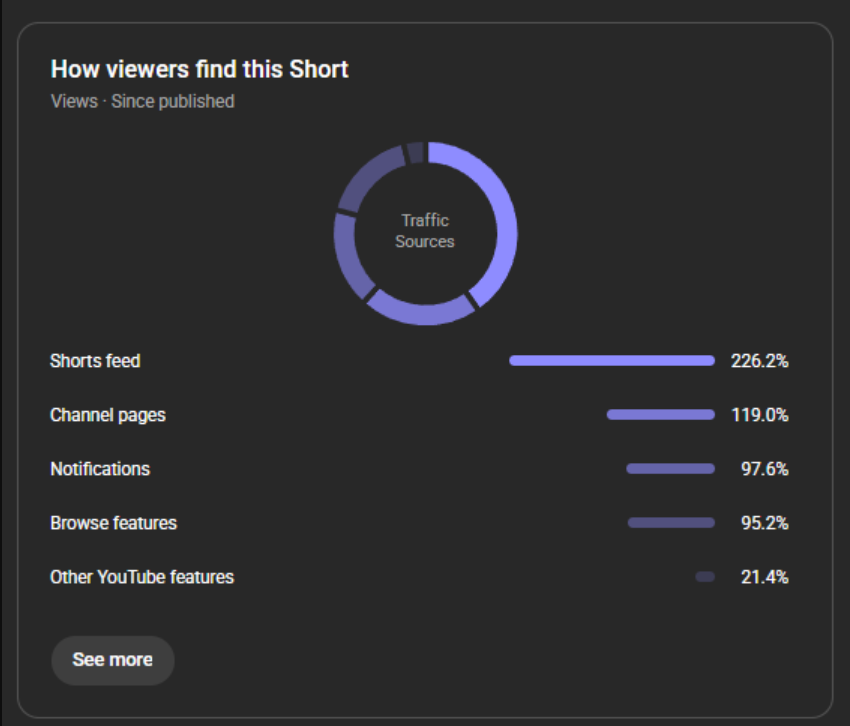
Task: Click the Channel pages progress bar
Action: (661, 415)
